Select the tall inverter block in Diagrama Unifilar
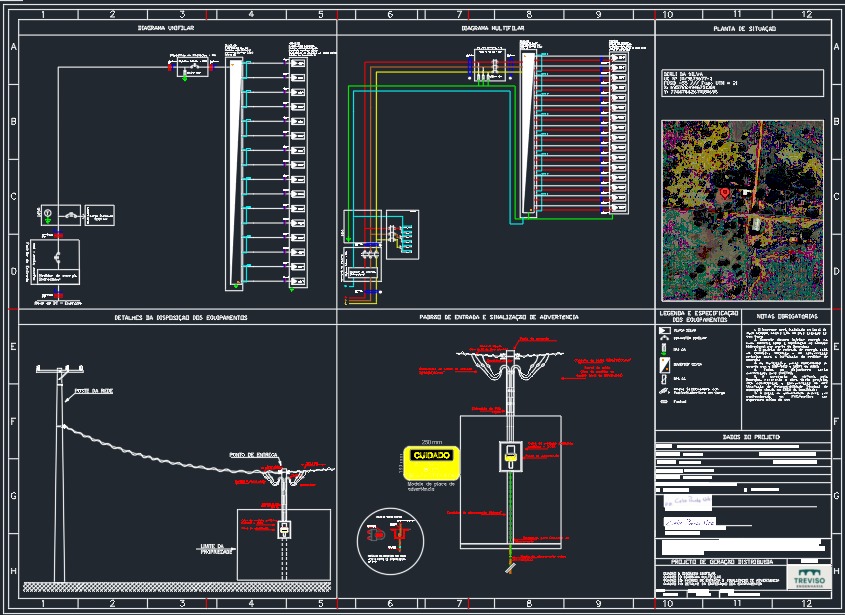845x615 pixels. [x=234, y=175]
